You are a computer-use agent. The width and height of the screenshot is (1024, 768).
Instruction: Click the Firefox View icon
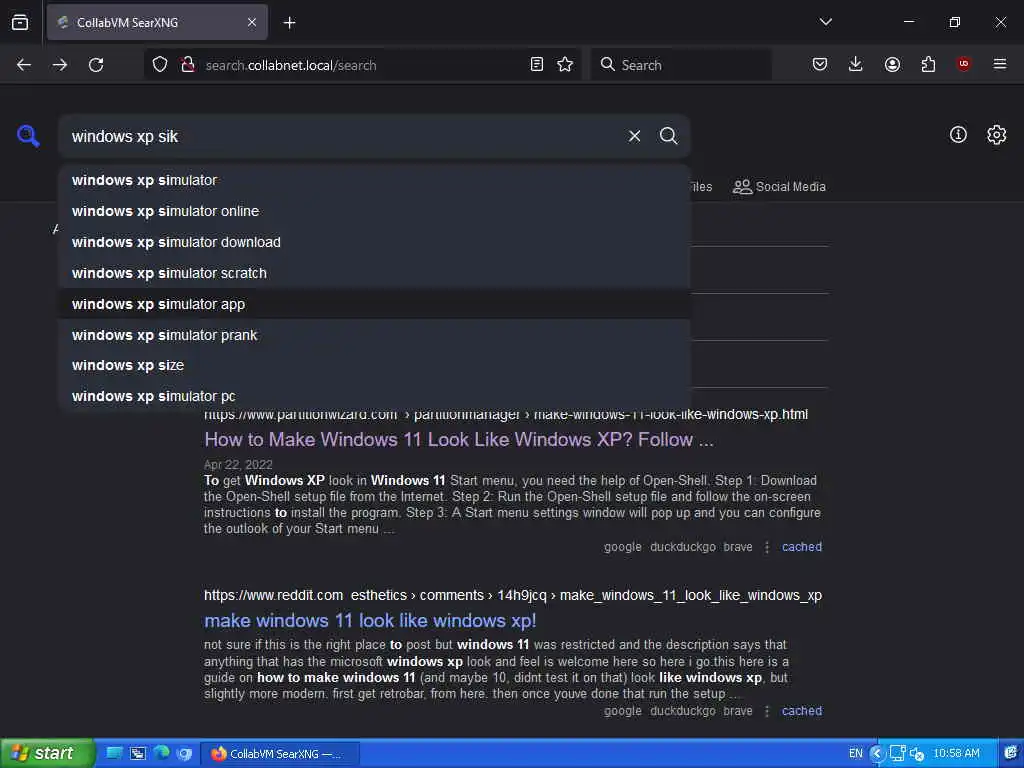pos(20,22)
